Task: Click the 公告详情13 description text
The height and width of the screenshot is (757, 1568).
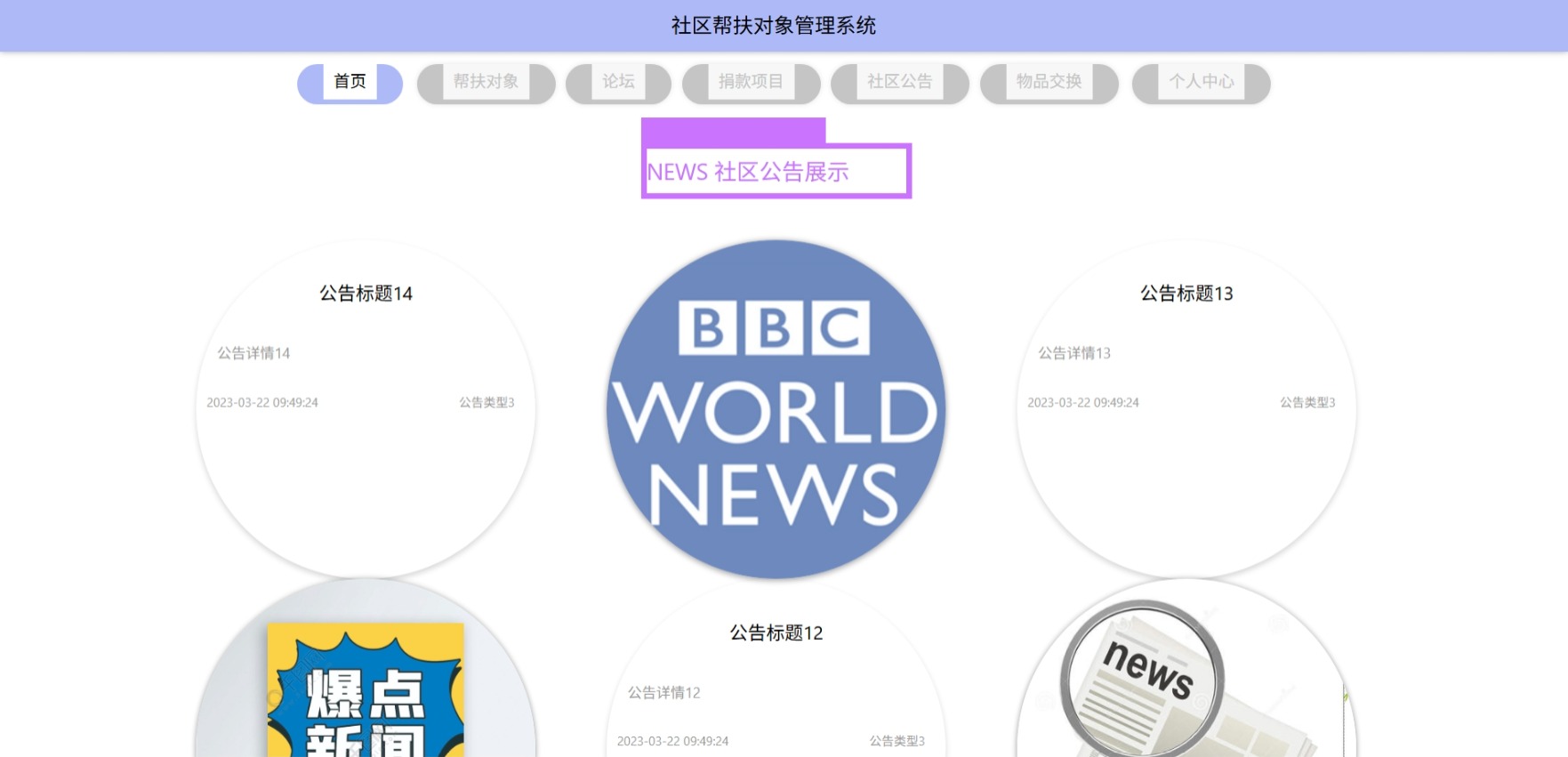Action: (x=1074, y=353)
